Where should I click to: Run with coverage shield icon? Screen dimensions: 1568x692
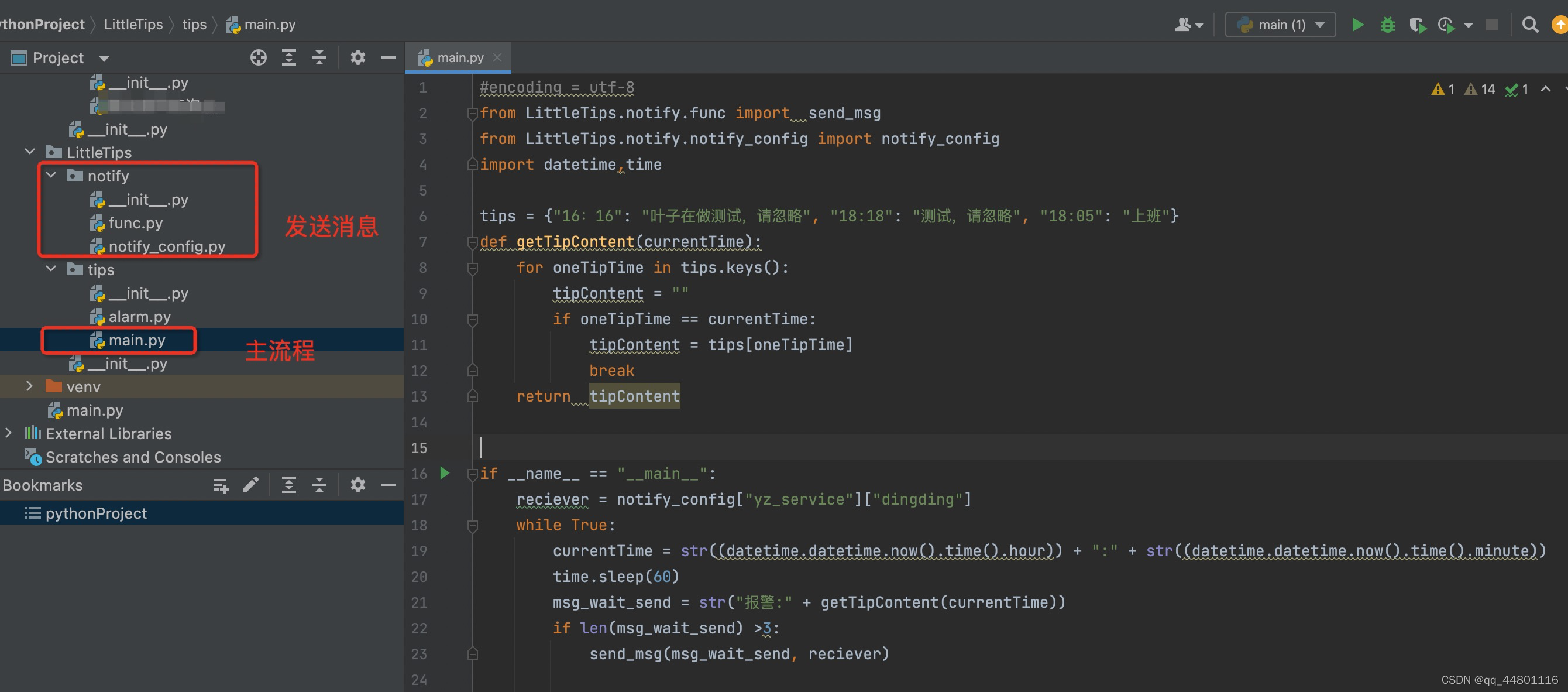1417,25
